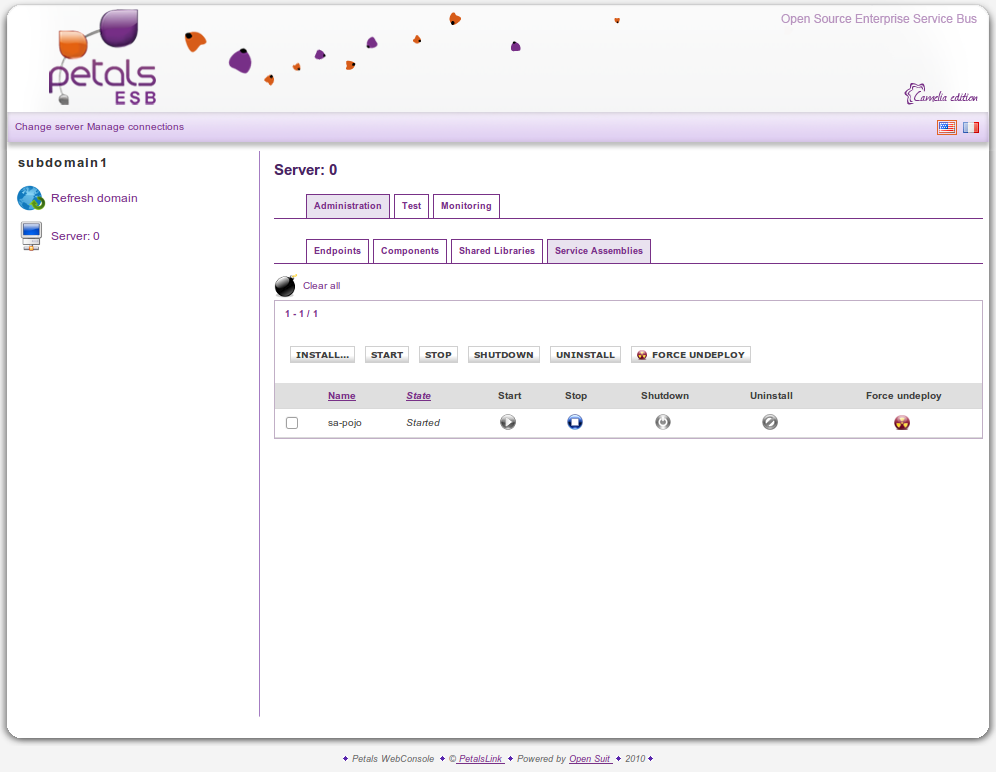Switch language with the US flag

pyautogui.click(x=946, y=127)
